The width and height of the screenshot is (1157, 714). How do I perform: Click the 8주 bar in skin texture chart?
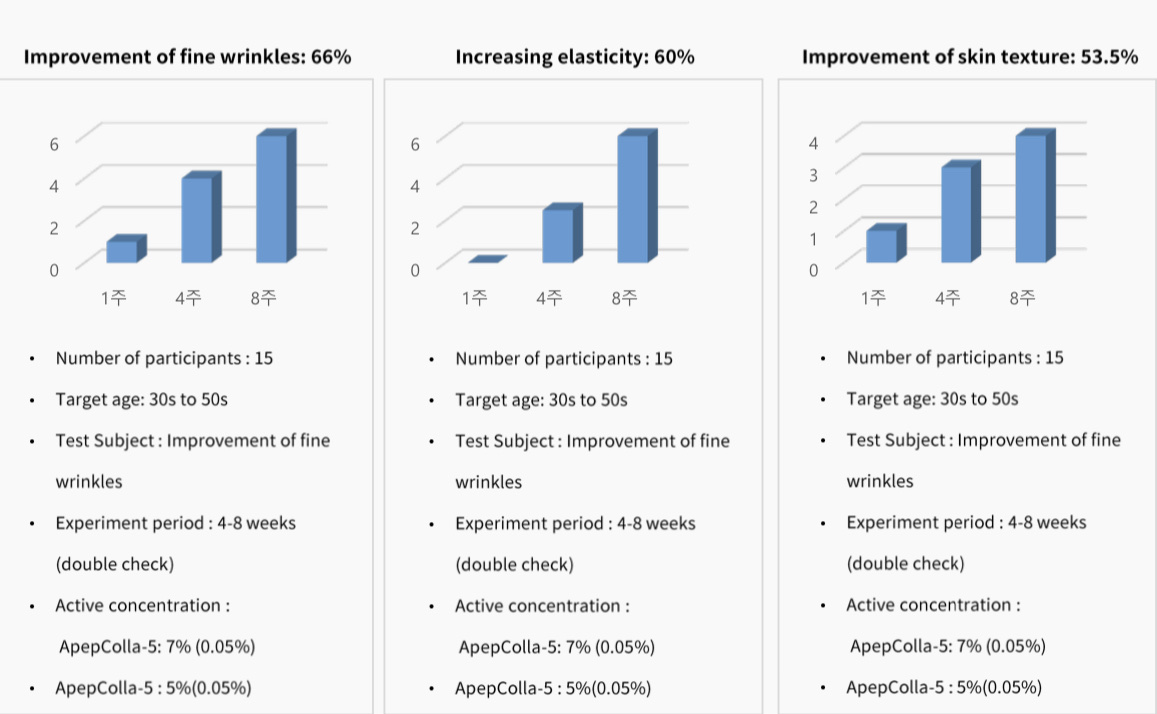1035,195
